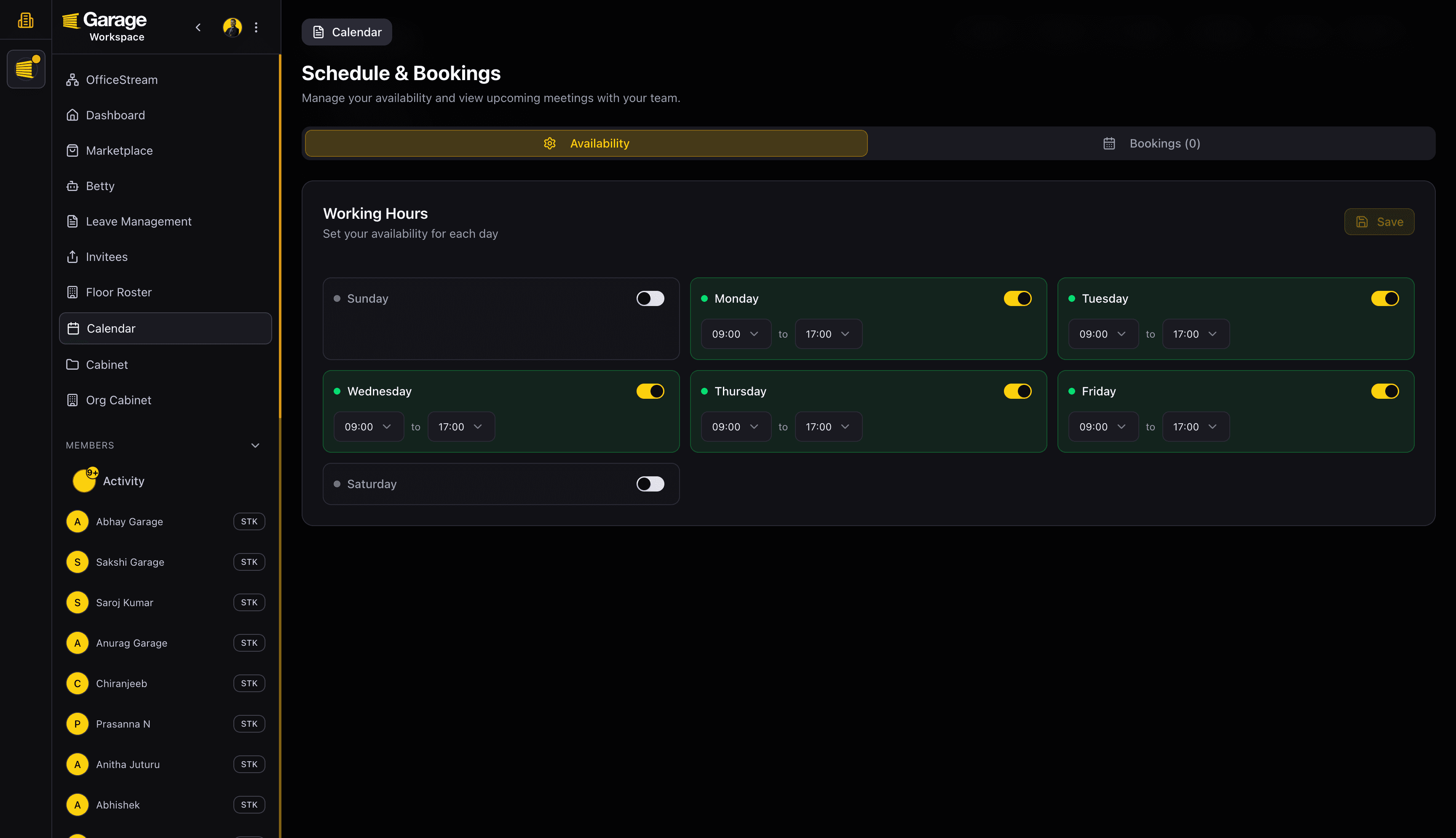Collapse the Members section chevron
Image resolution: width=1456 pixels, height=838 pixels.
click(x=255, y=446)
